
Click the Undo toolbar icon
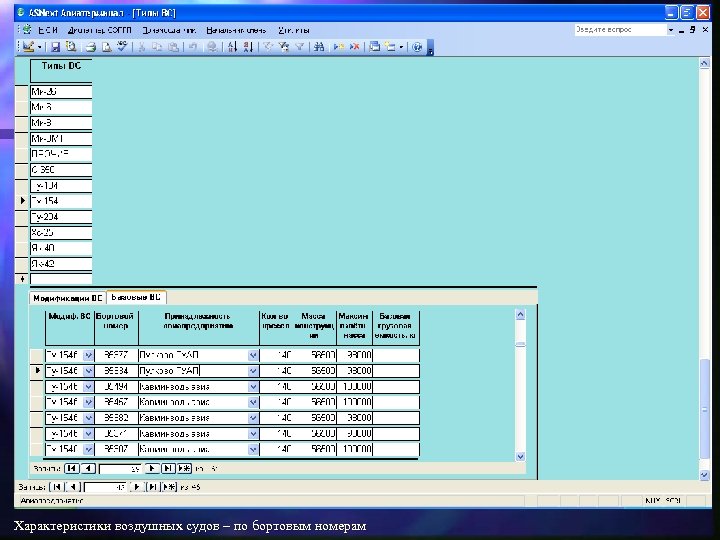point(193,47)
